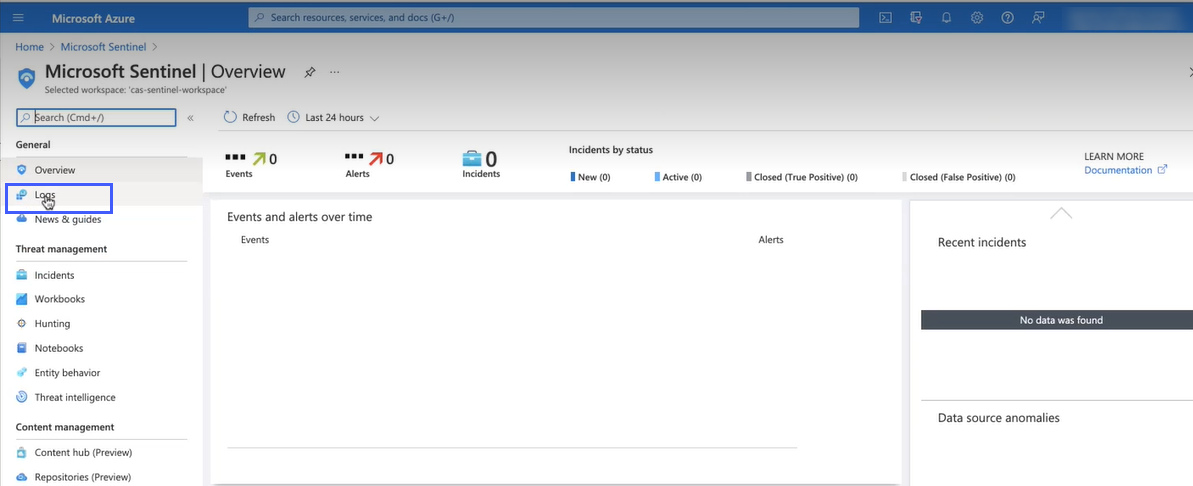This screenshot has height=486, width=1193.
Task: Click the refresh circular arrow icon
Action: tap(231, 117)
